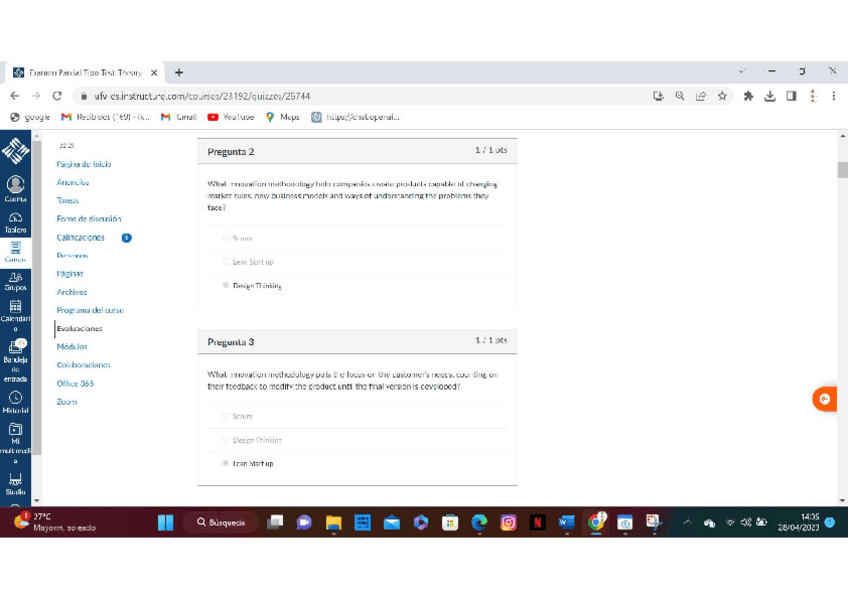This screenshot has width=848, height=599.
Task: Open the Historial clock icon
Action: click(15, 402)
